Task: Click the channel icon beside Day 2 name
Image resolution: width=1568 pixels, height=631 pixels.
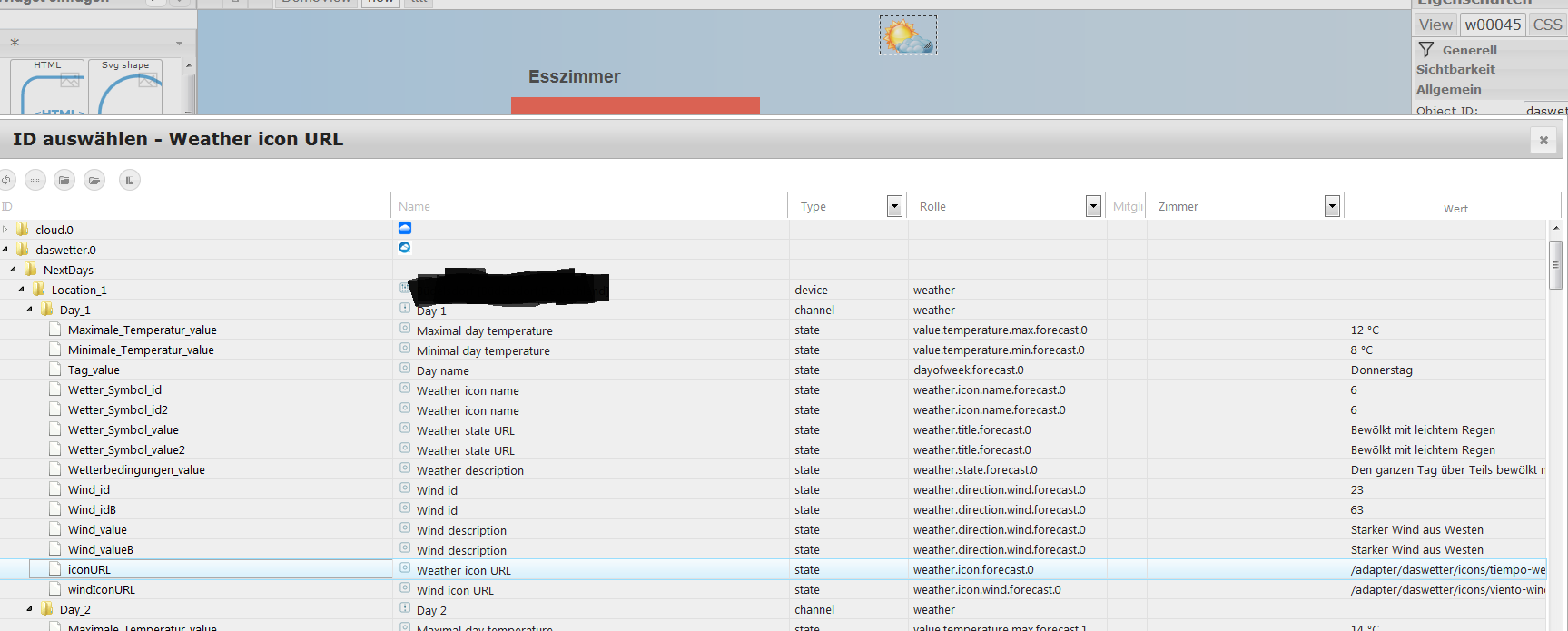Action: point(405,608)
